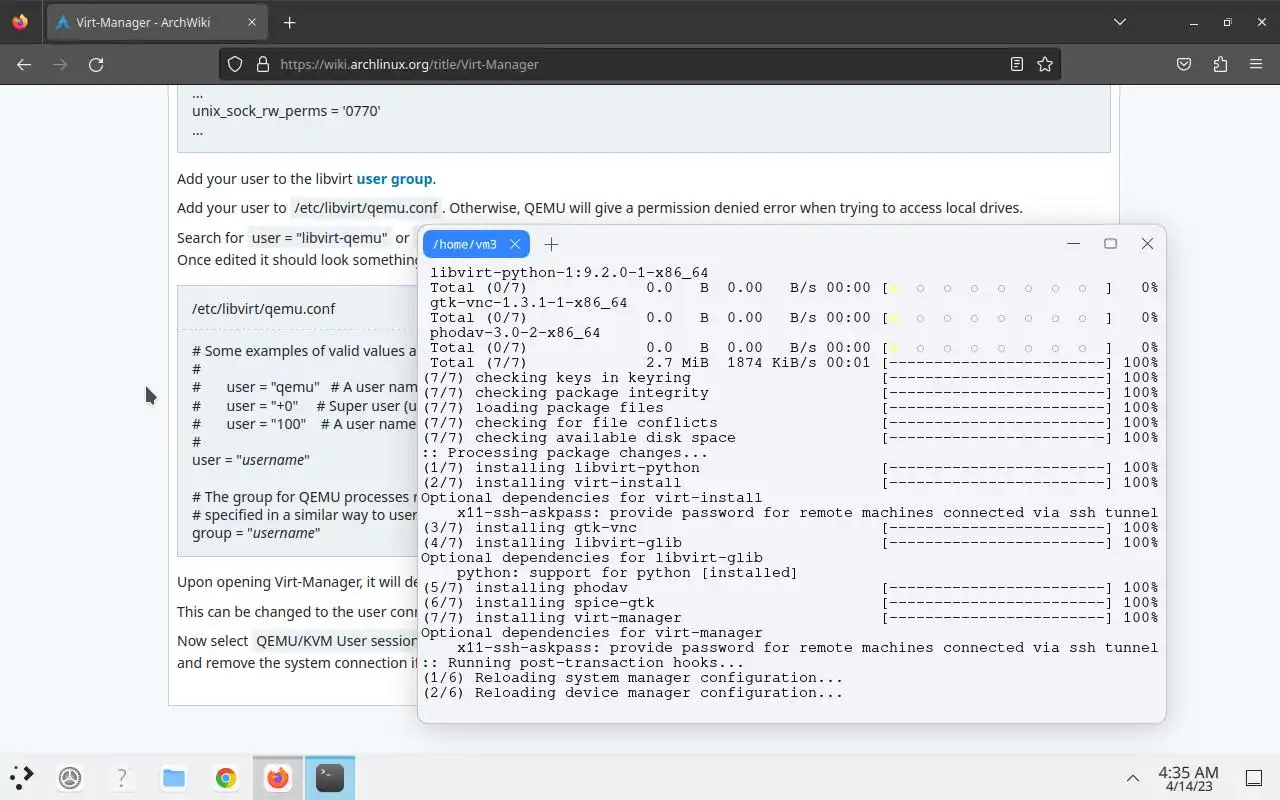Open the file manager from taskbar
The height and width of the screenshot is (800, 1280).
(x=174, y=777)
